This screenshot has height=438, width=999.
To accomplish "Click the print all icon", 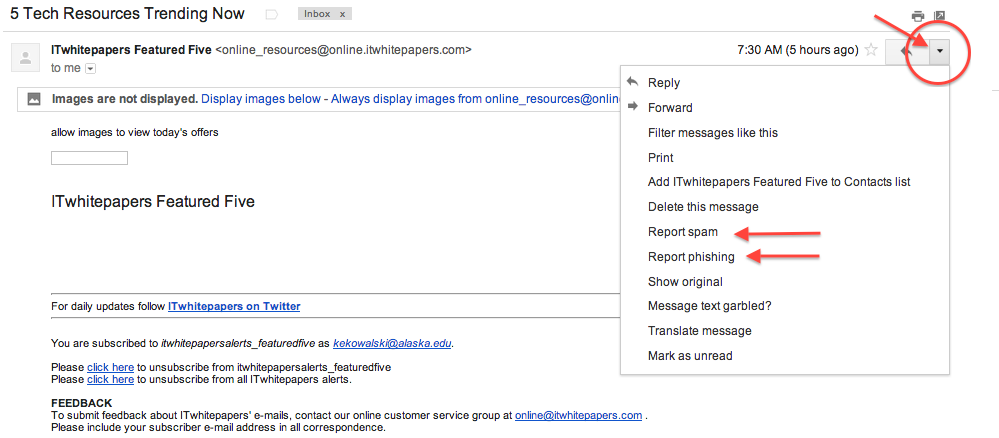I will (x=917, y=16).
